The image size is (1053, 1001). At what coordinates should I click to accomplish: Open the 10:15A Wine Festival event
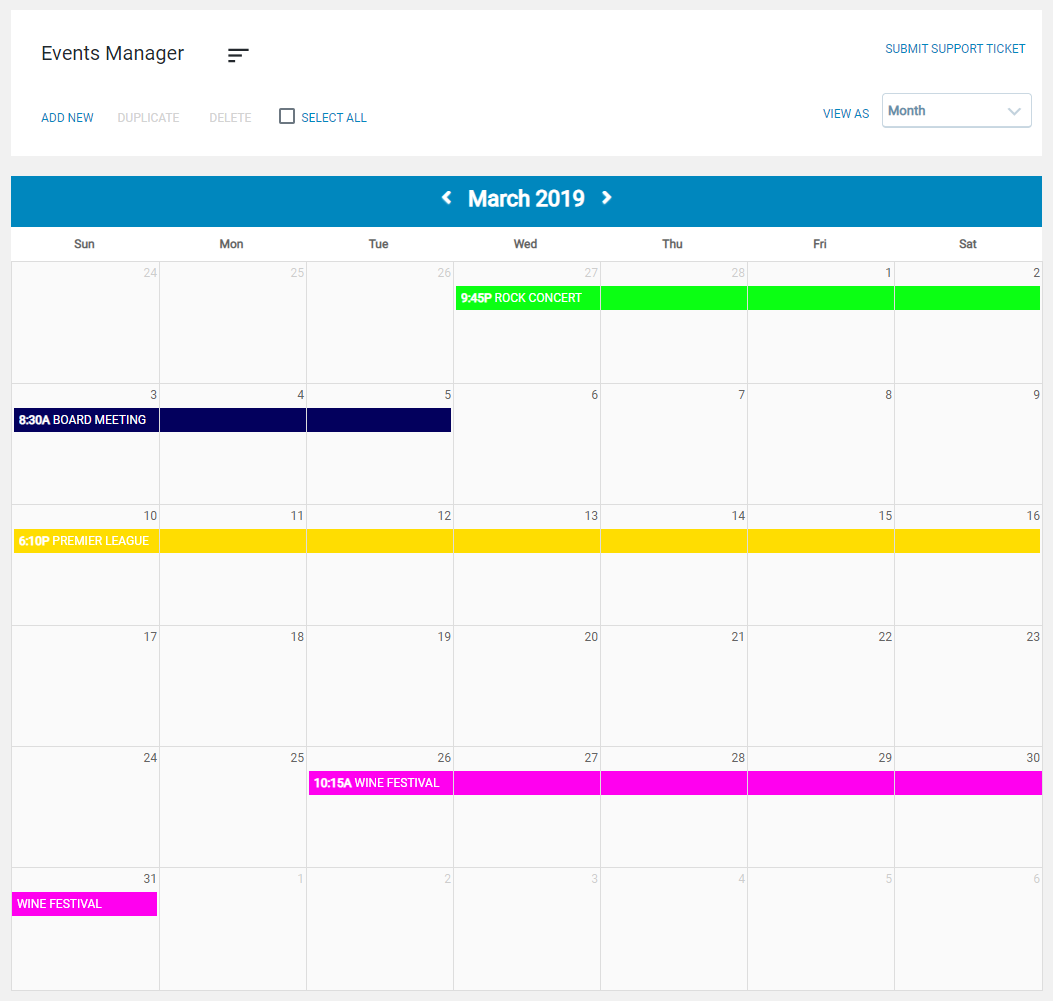click(675, 783)
